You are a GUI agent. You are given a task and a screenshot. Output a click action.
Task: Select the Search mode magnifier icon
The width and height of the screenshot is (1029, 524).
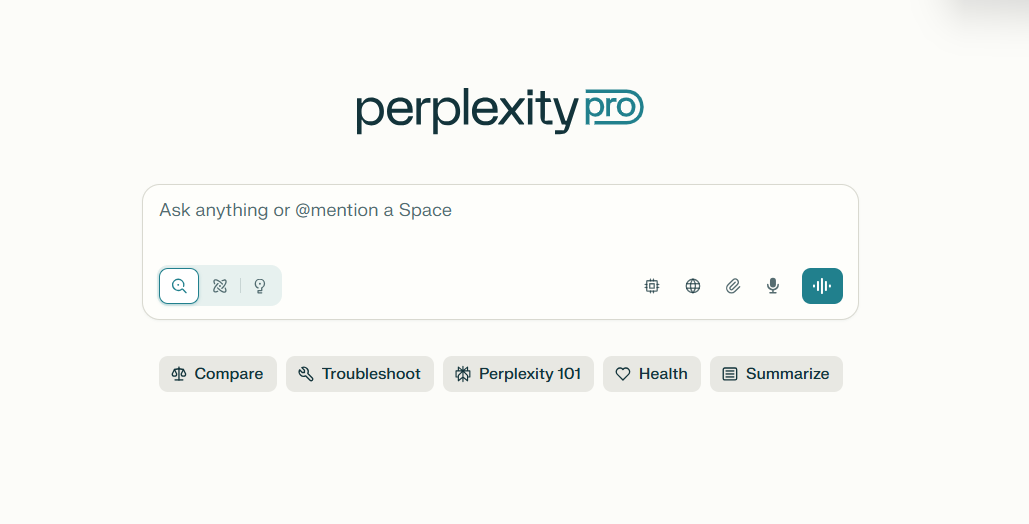coord(179,286)
